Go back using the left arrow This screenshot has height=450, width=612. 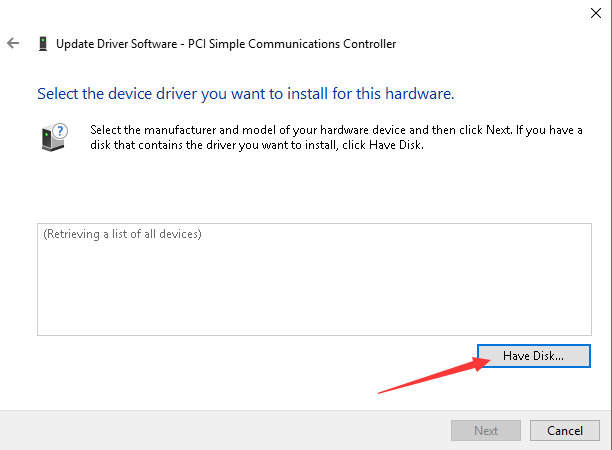tap(13, 43)
